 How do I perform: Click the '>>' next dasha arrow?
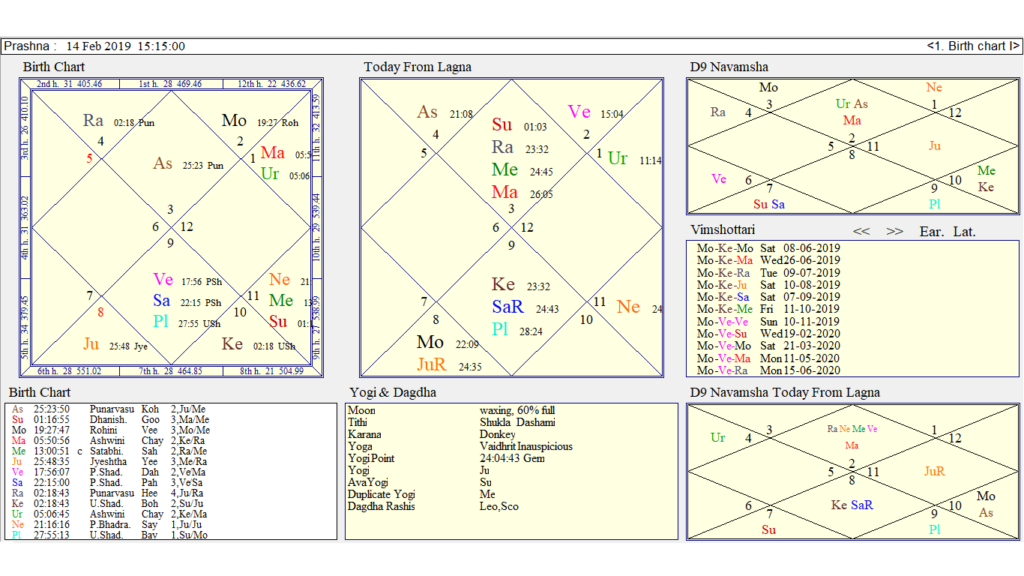(x=895, y=232)
